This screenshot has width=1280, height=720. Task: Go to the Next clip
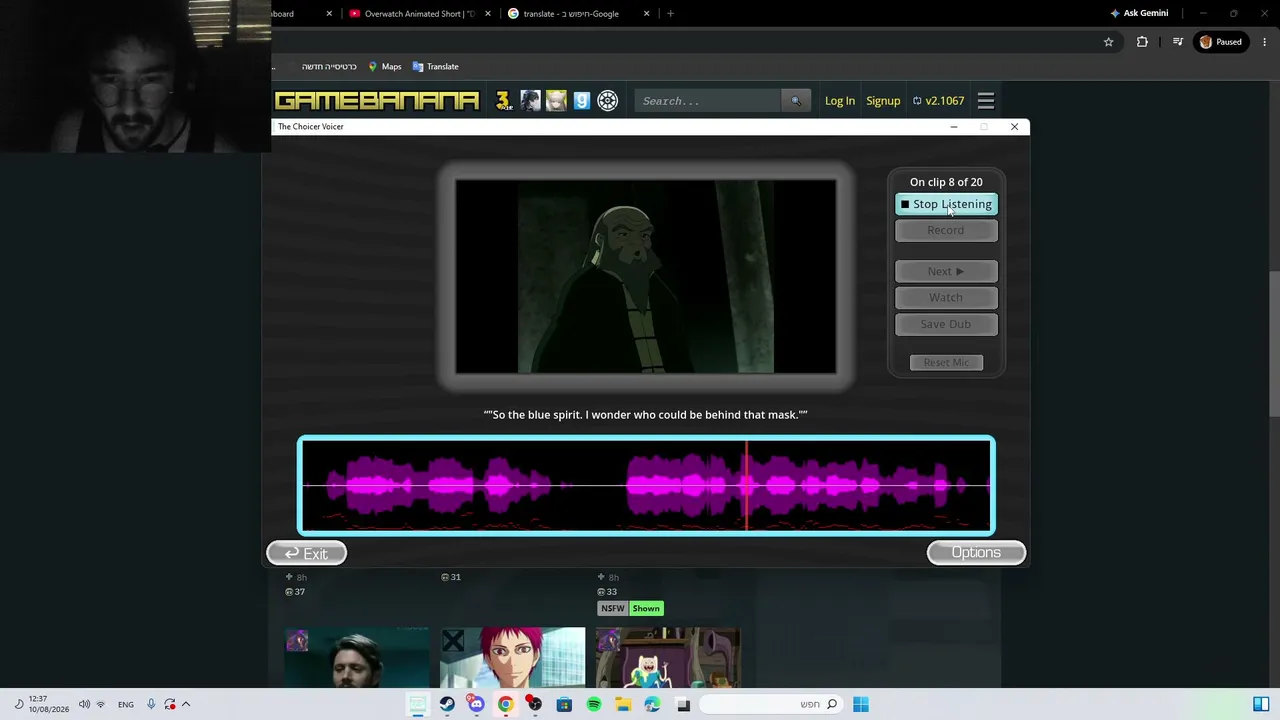[x=946, y=271]
